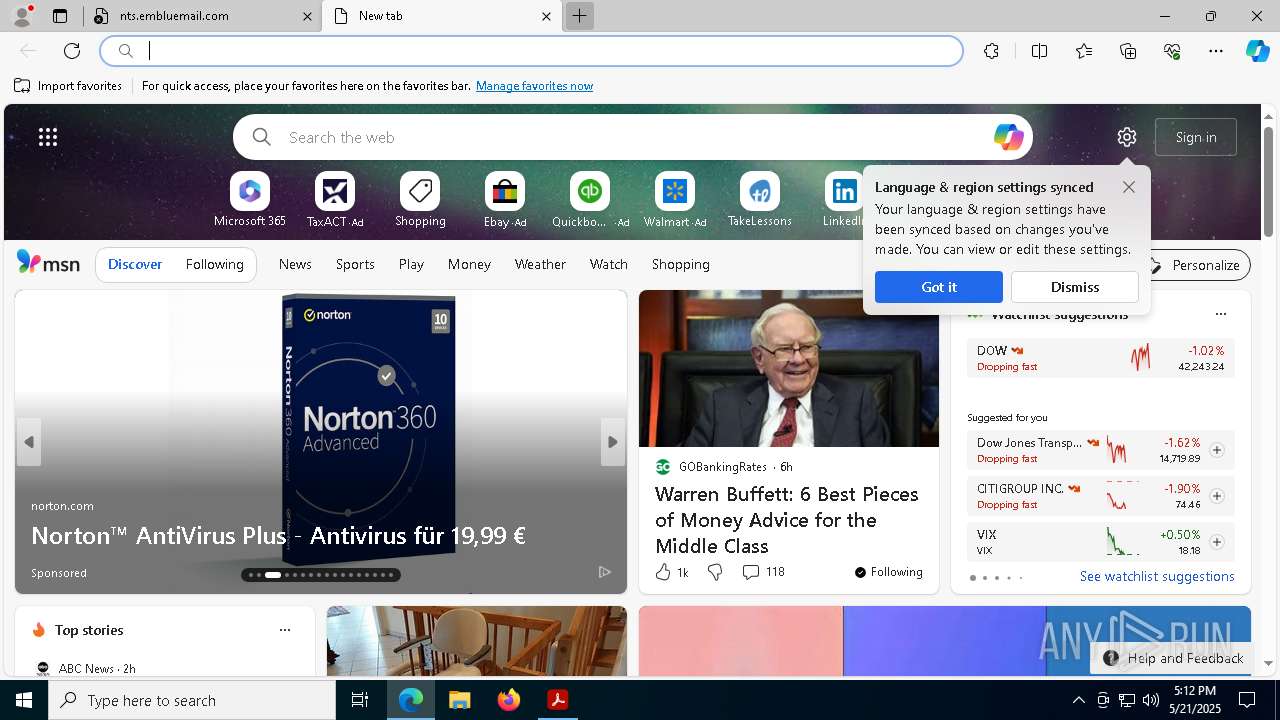1280x720 pixels.
Task: Select the Discover feed tab
Action: point(135,264)
